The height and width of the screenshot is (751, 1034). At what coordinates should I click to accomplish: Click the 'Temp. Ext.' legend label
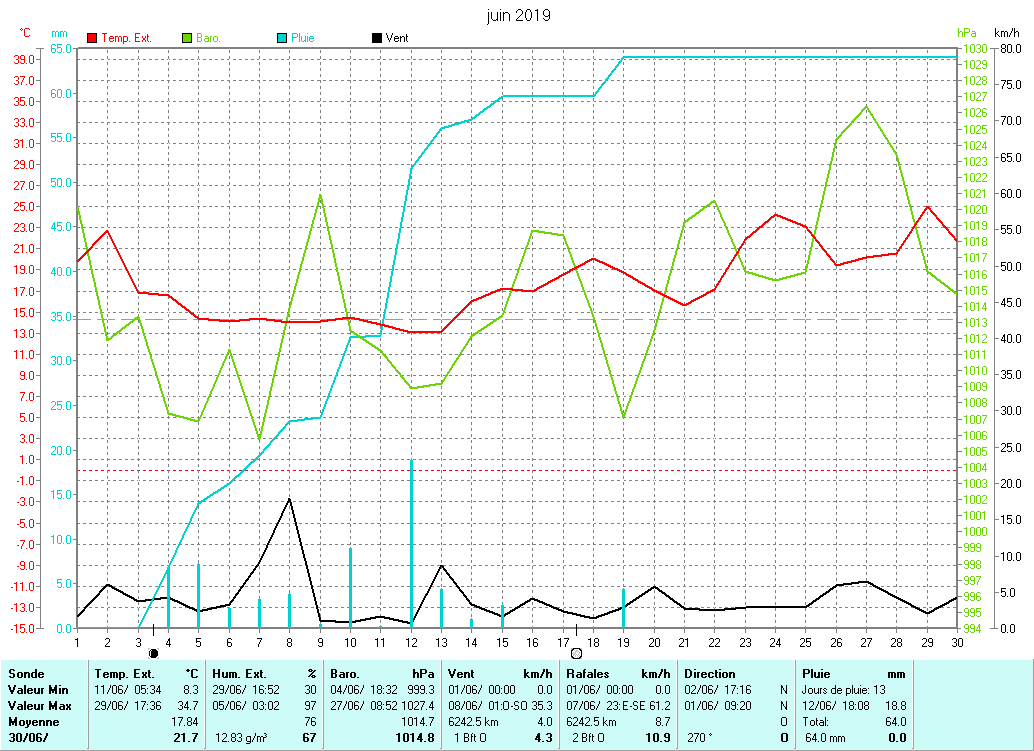pos(127,38)
